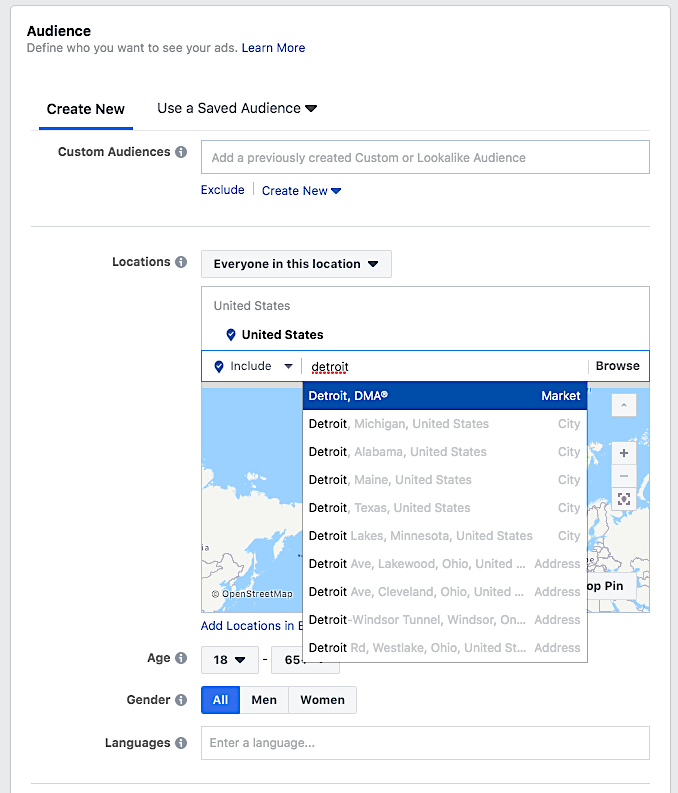Select Men gender option
Viewport: 678px width, 793px height.
tap(264, 700)
